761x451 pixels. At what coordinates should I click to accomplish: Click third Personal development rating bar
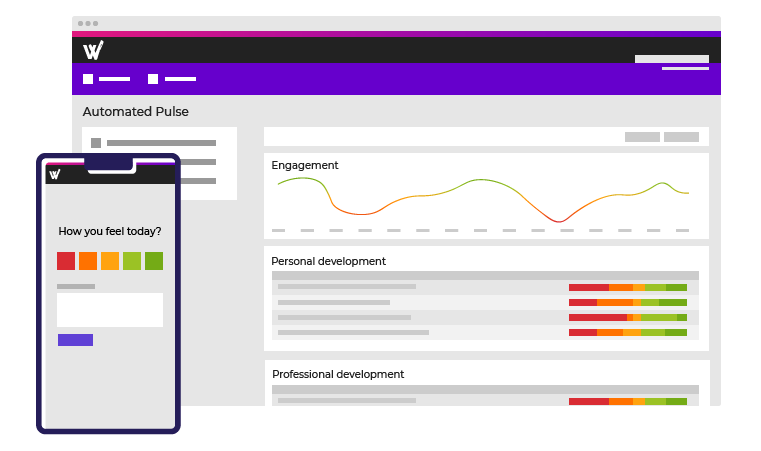[x=628, y=317]
